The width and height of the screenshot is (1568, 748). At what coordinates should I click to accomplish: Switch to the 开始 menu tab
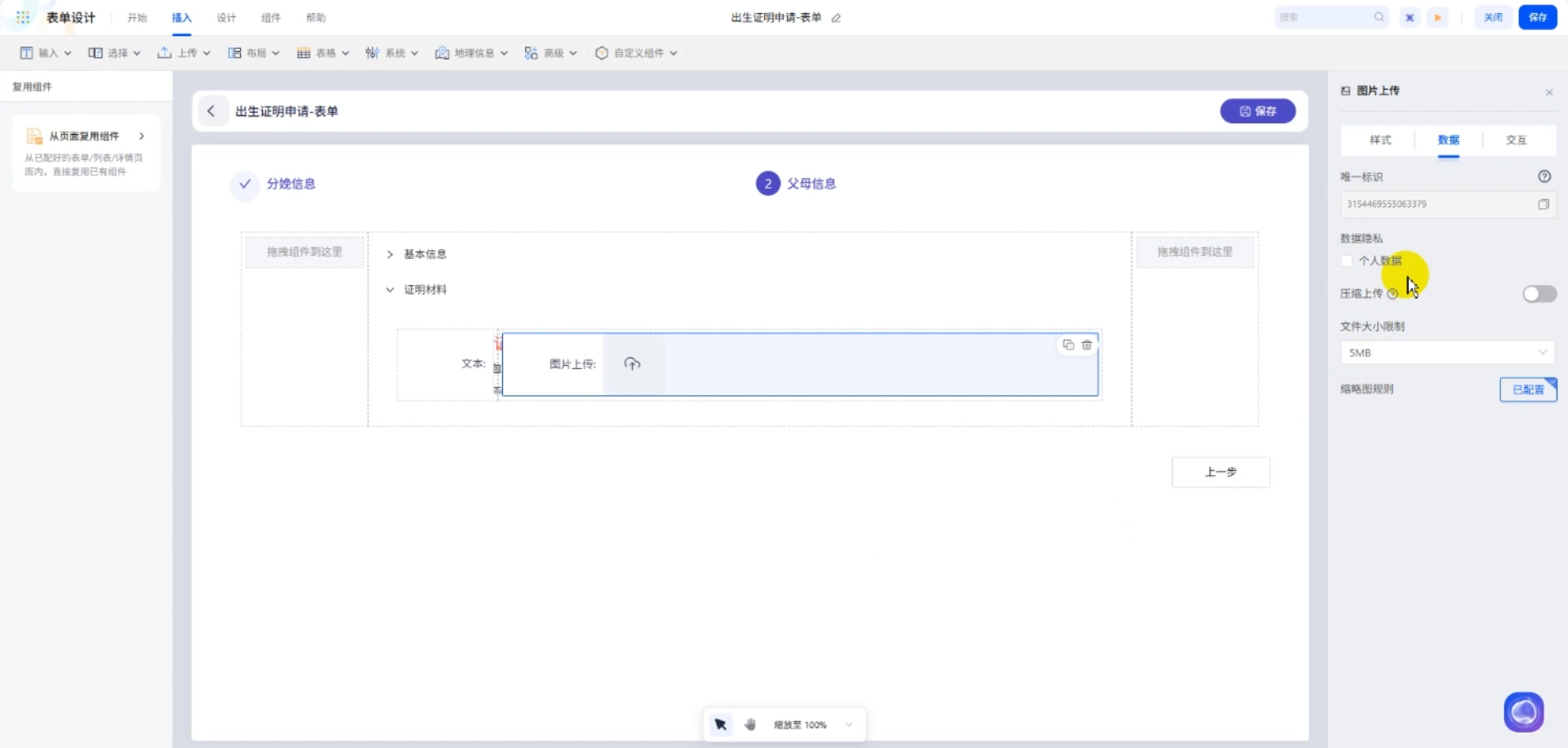137,18
